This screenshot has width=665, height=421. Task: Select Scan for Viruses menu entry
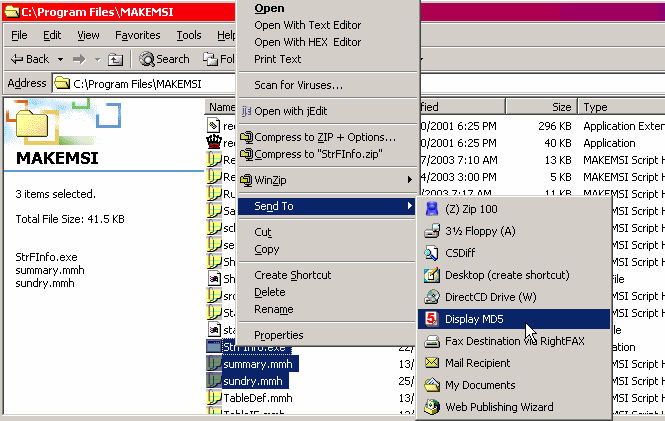(x=298, y=85)
